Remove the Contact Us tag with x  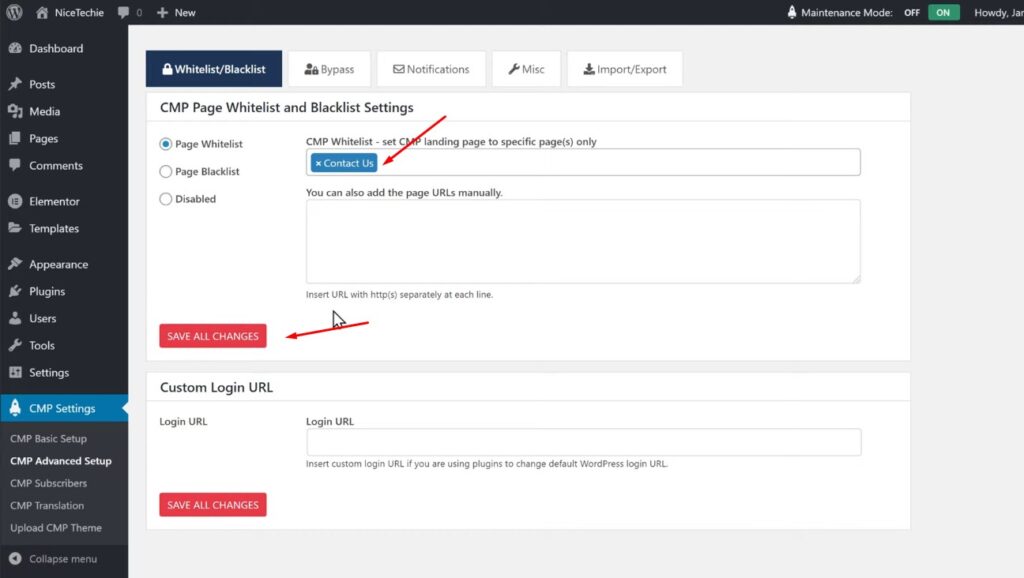point(318,163)
